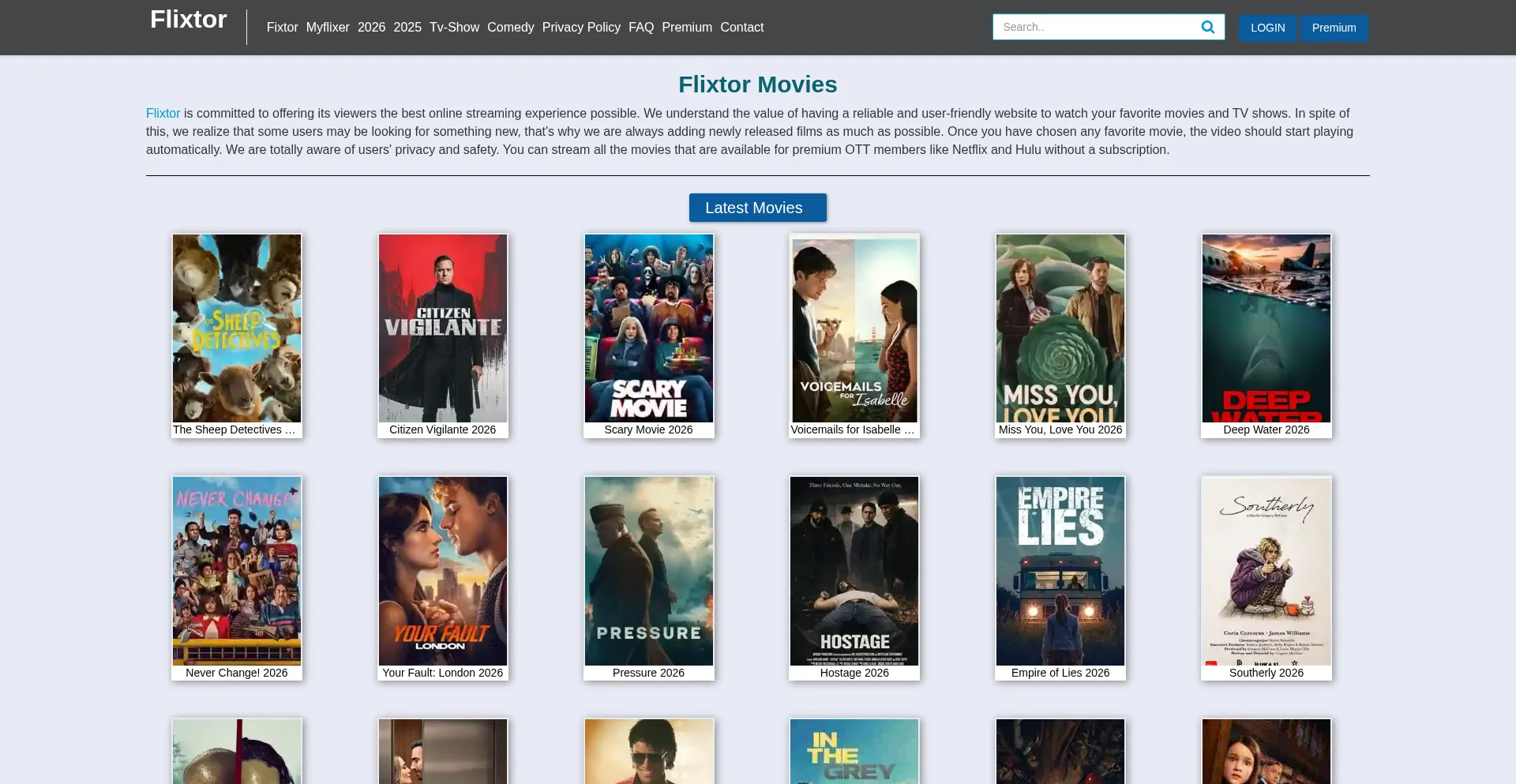Click the 'Southerly 2026' title text
The image size is (1516, 784).
tap(1266, 673)
